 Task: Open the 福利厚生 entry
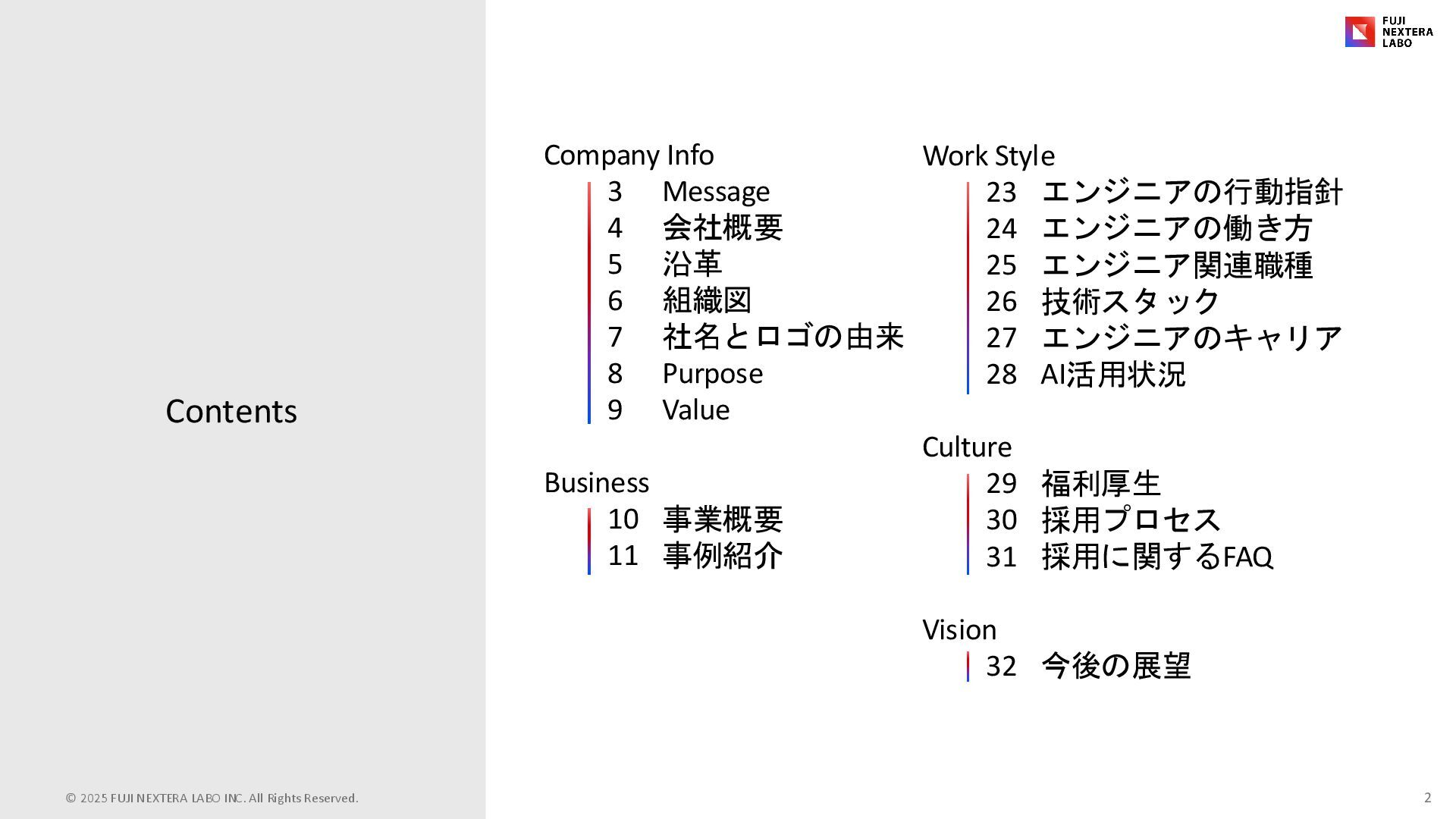pos(1100,484)
